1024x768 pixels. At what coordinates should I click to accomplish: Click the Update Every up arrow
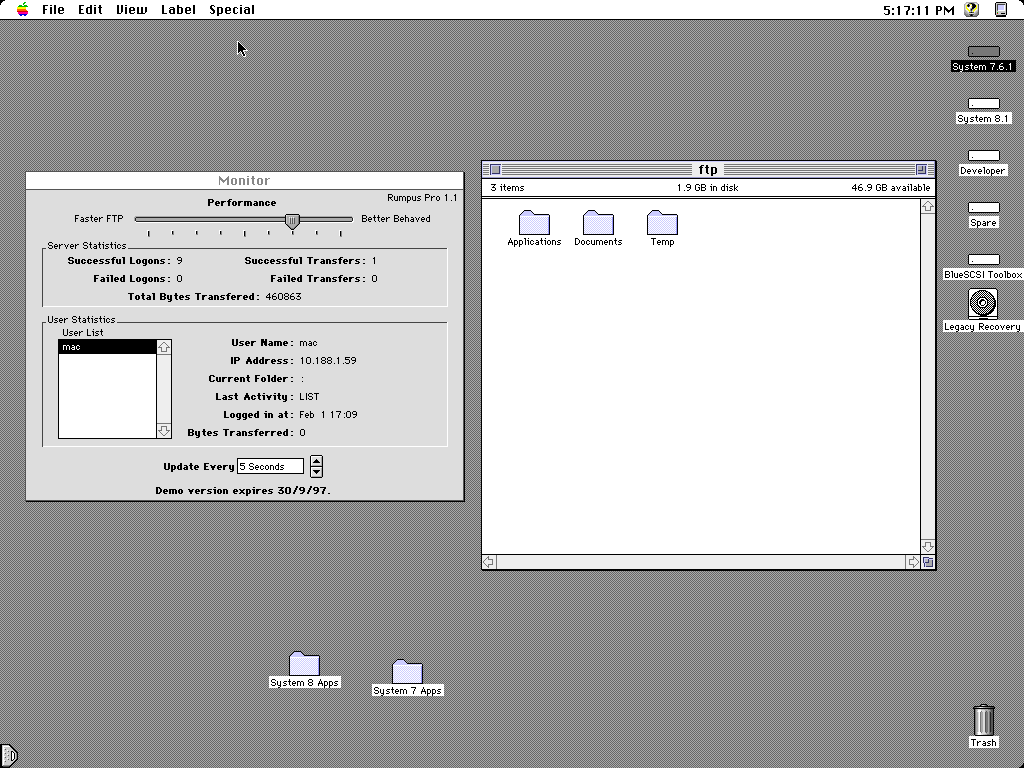[x=317, y=461]
